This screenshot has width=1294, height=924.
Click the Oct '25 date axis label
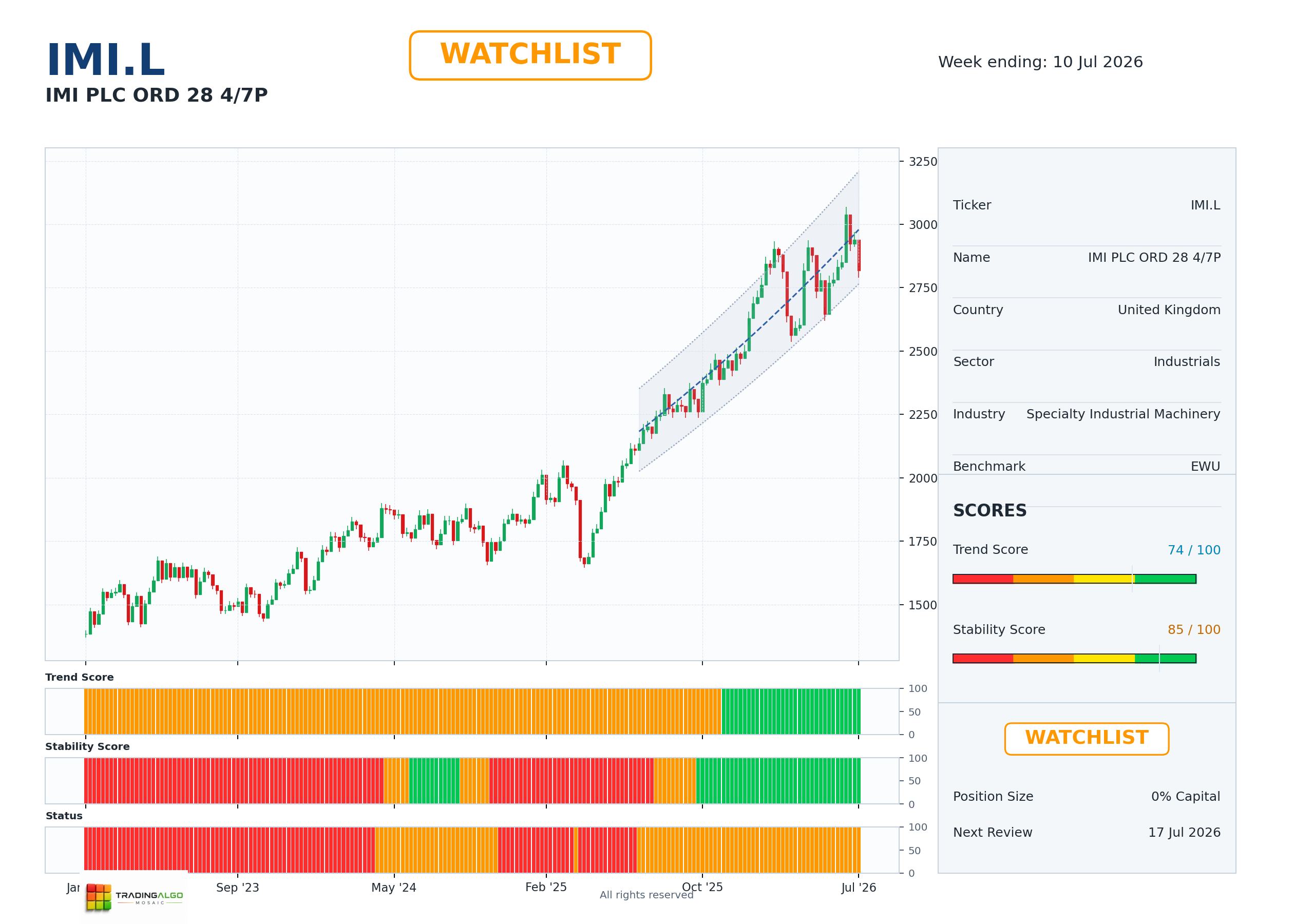[x=702, y=887]
